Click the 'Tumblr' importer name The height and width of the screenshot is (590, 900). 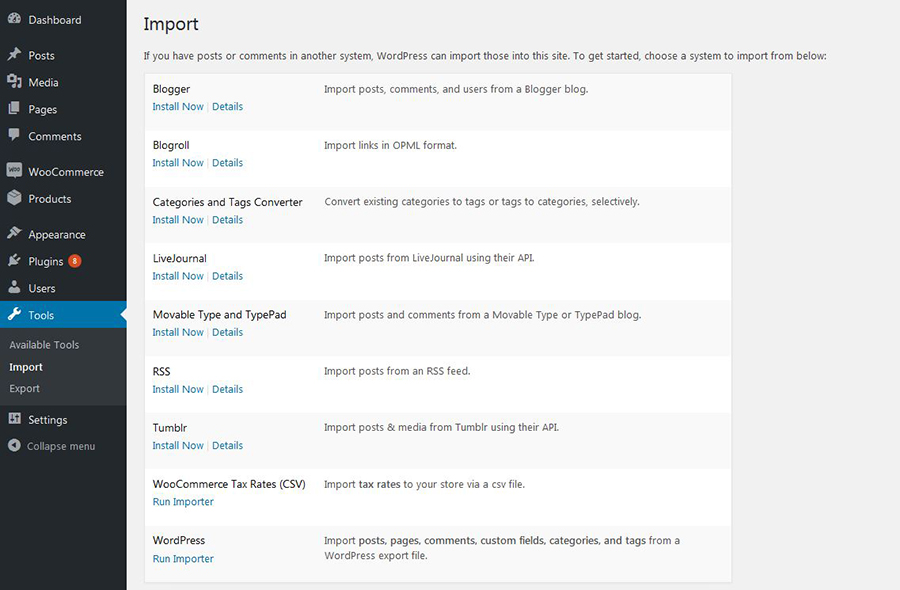[170, 428]
